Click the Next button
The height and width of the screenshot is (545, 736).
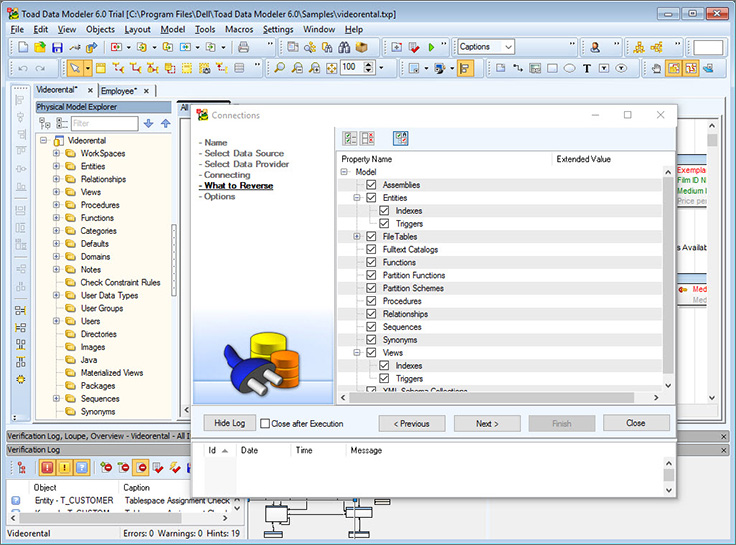click(487, 423)
